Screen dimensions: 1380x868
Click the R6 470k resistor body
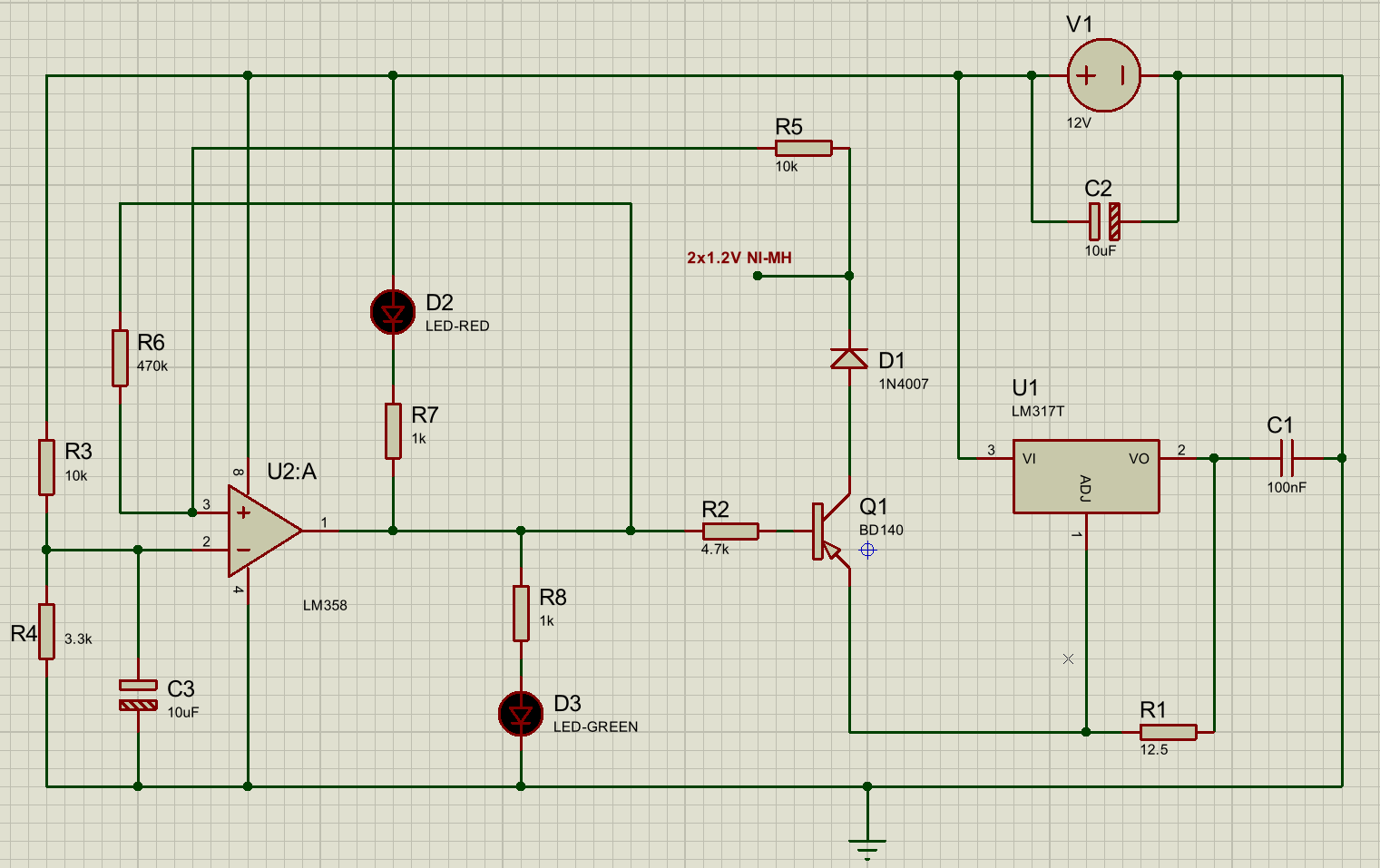coord(120,358)
